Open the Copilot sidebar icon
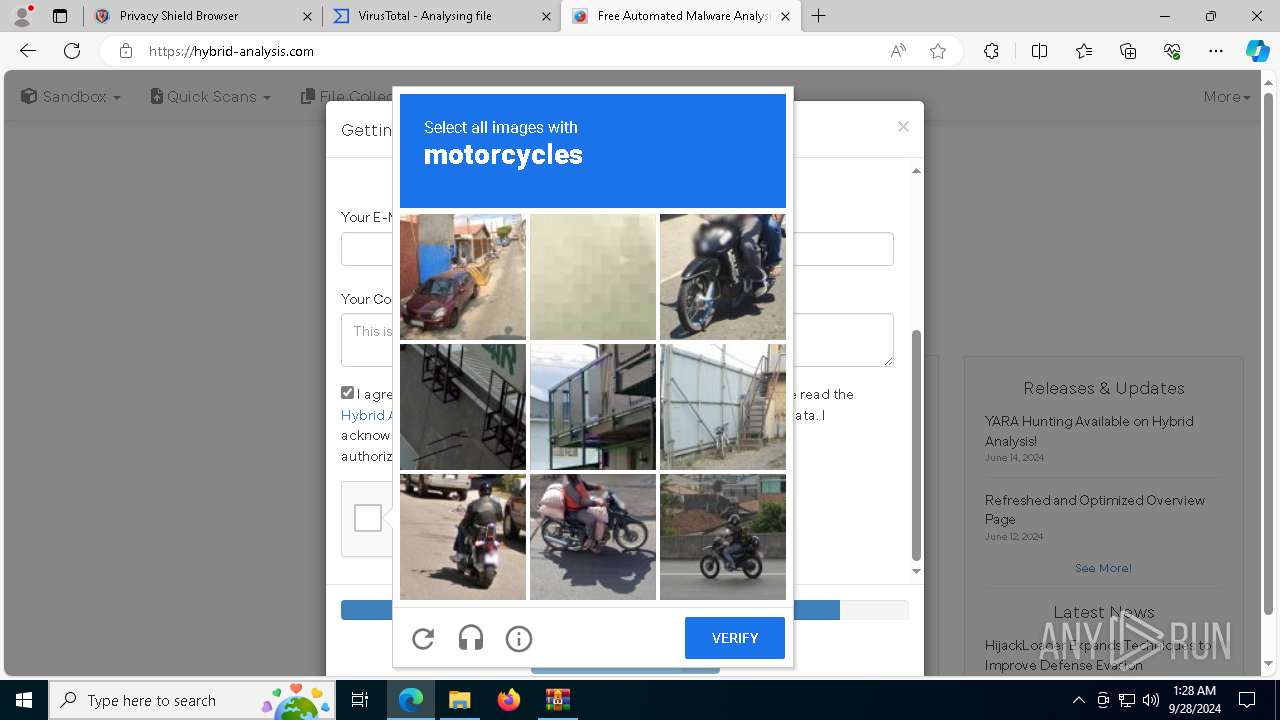 [1257, 51]
